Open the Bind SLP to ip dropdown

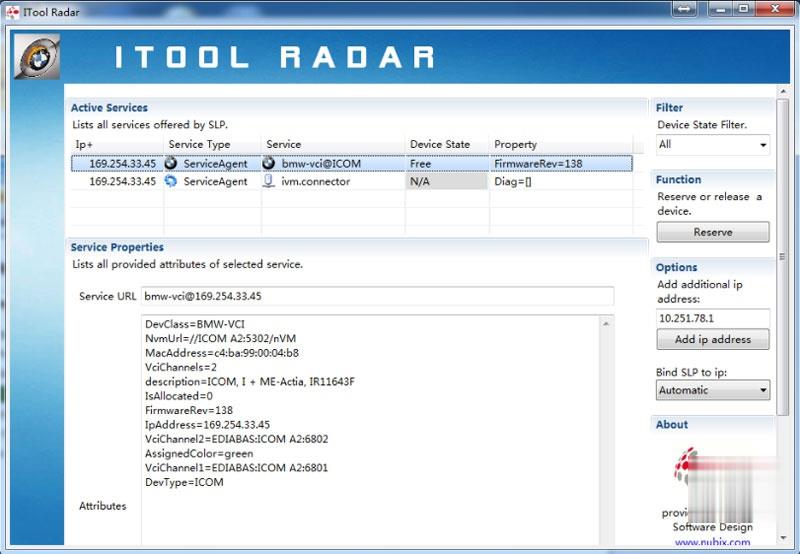(x=713, y=390)
